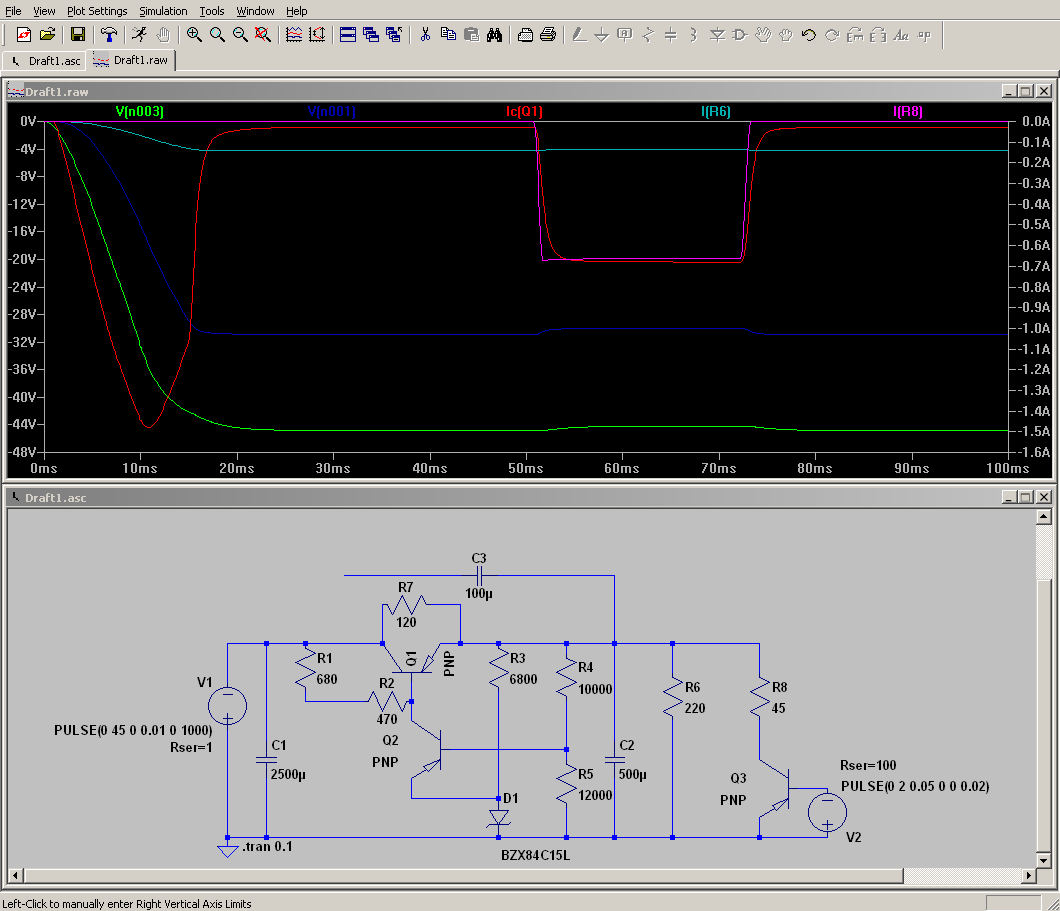Click the I(R8) magenta trace label
The image size is (1060, 911).
point(908,112)
